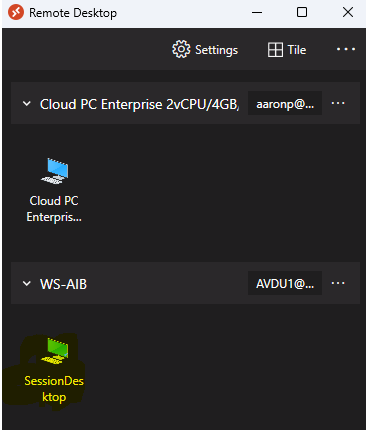The image size is (366, 430).
Task: Click the Tile text label
Action: (297, 50)
